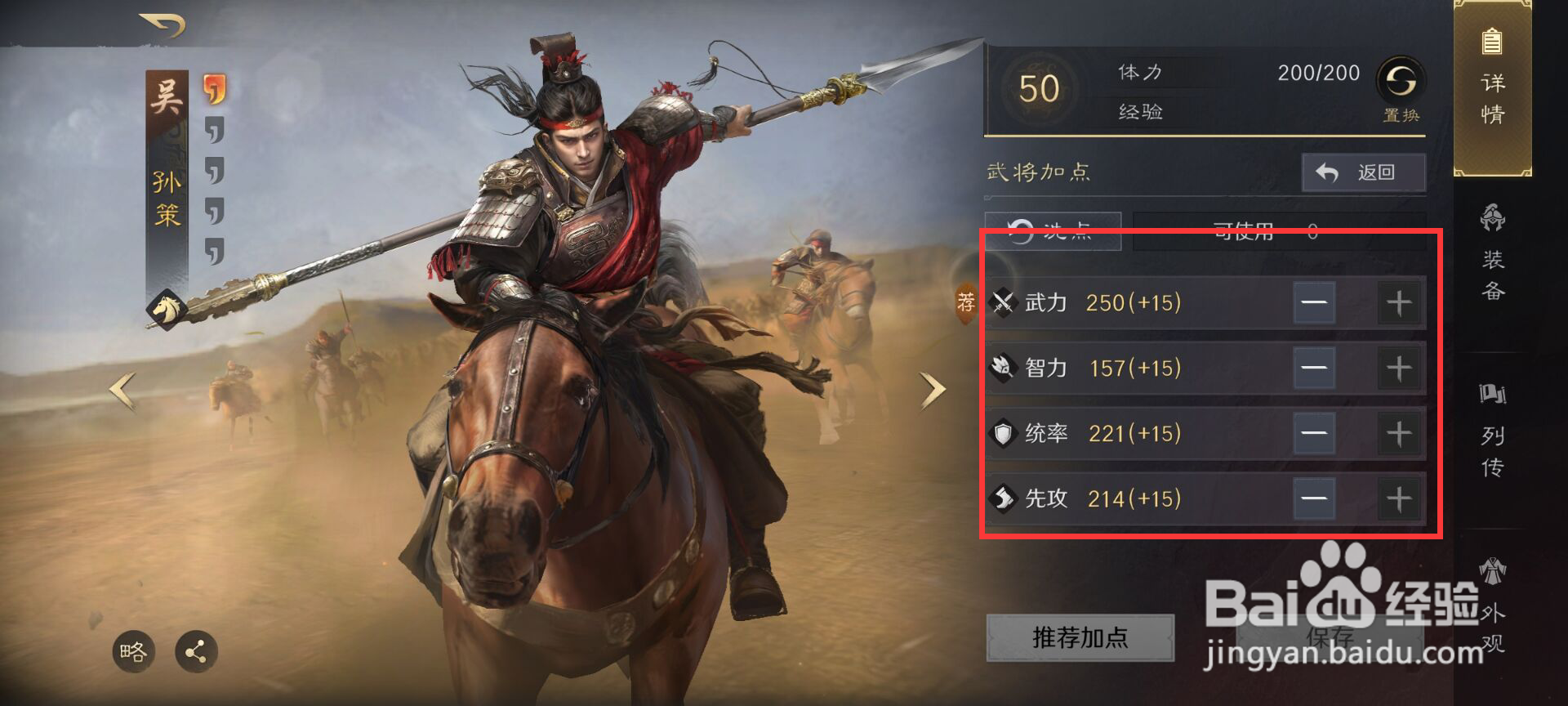Viewport: 1568px width, 706px height.
Task: Increase 先攻 with the plus button
Action: click(1399, 498)
